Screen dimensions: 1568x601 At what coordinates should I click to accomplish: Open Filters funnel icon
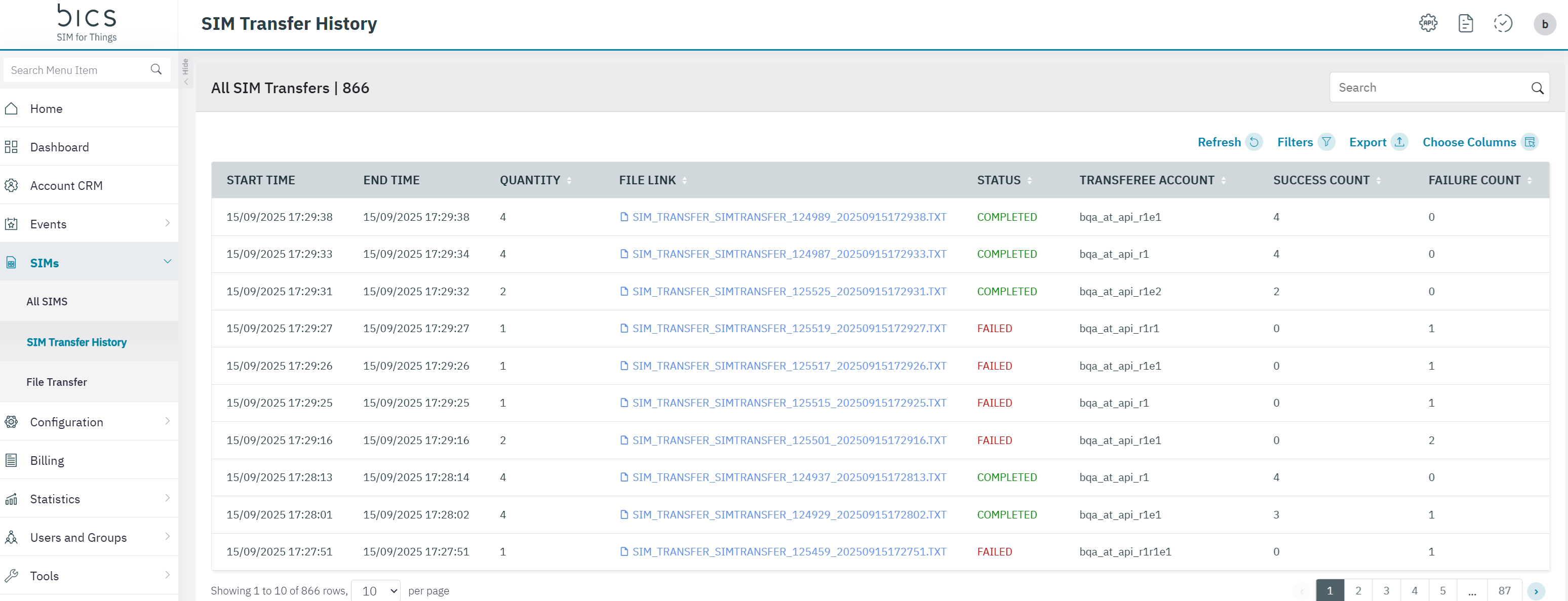pyautogui.click(x=1326, y=142)
